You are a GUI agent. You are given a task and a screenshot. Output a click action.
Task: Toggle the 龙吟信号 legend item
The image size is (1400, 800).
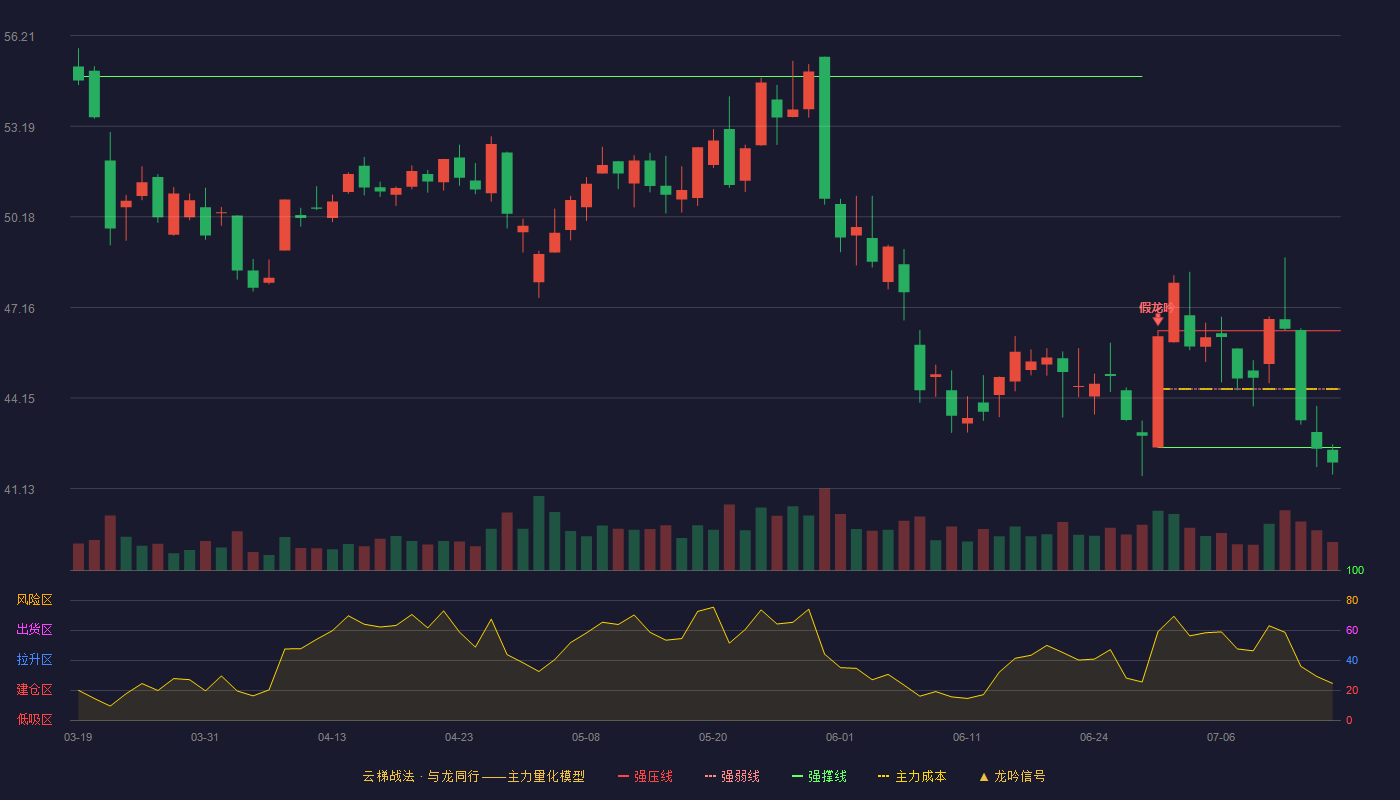1012,776
